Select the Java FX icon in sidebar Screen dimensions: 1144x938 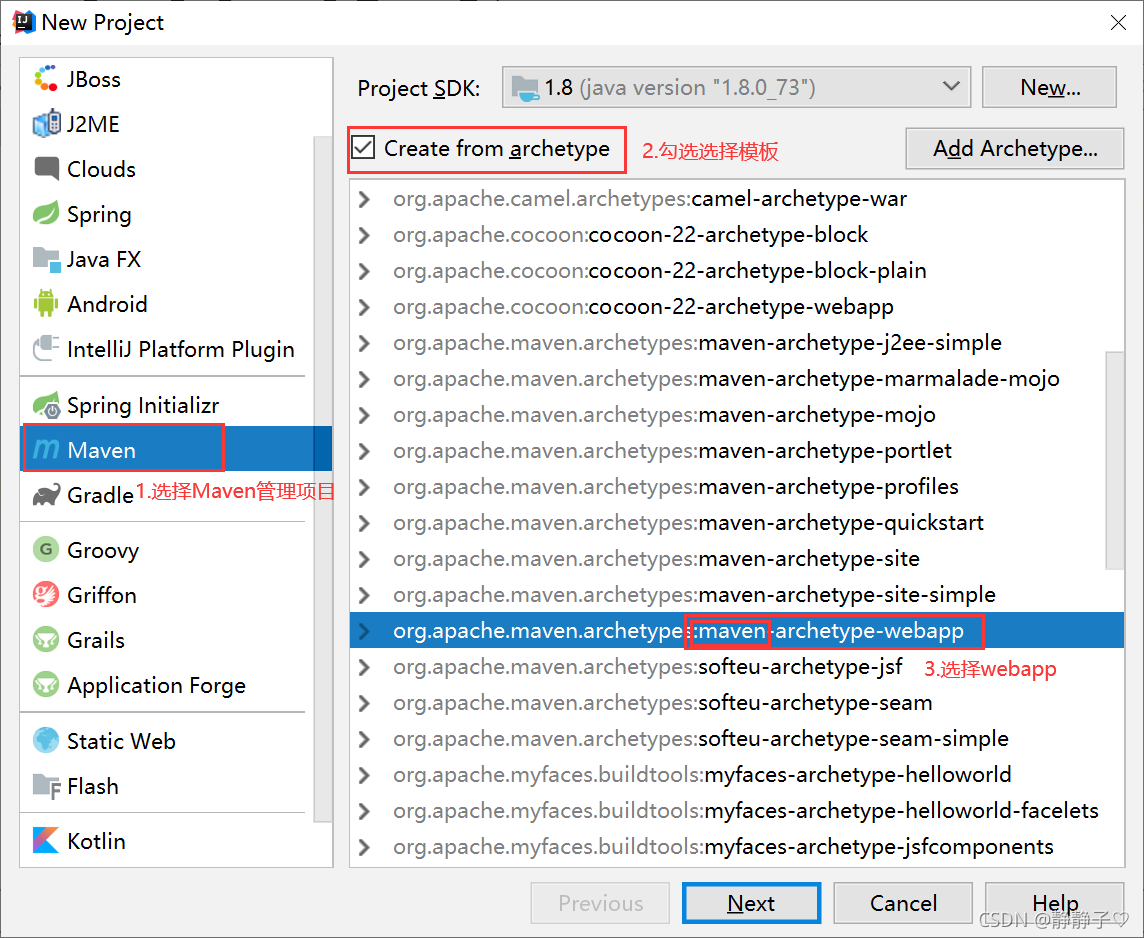(46, 259)
